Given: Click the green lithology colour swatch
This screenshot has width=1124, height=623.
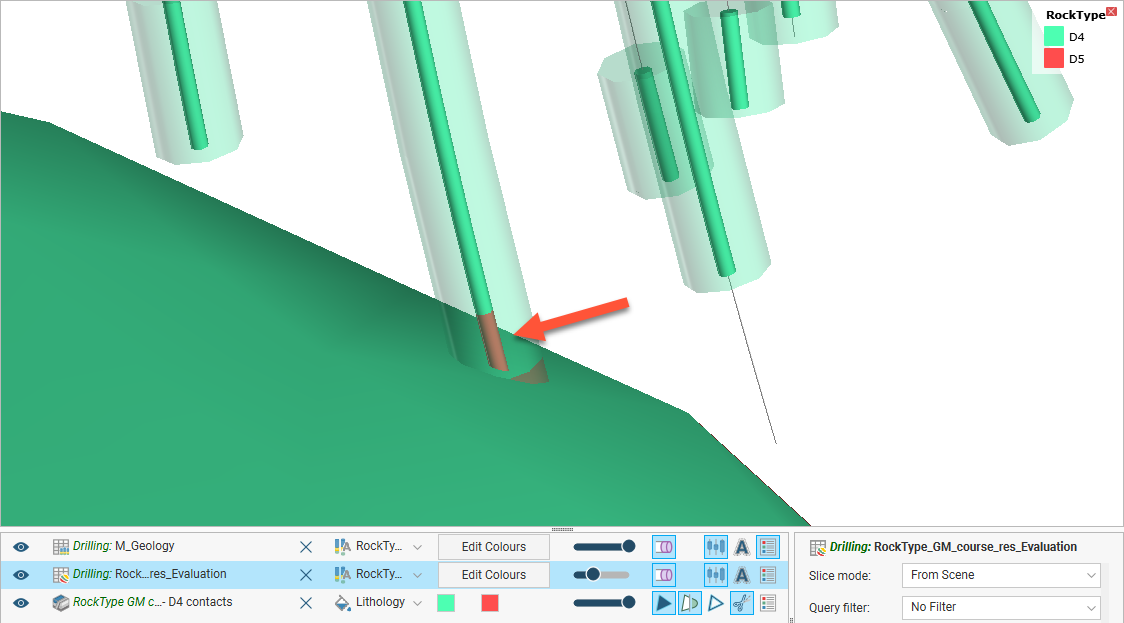Looking at the screenshot, I should [x=446, y=603].
